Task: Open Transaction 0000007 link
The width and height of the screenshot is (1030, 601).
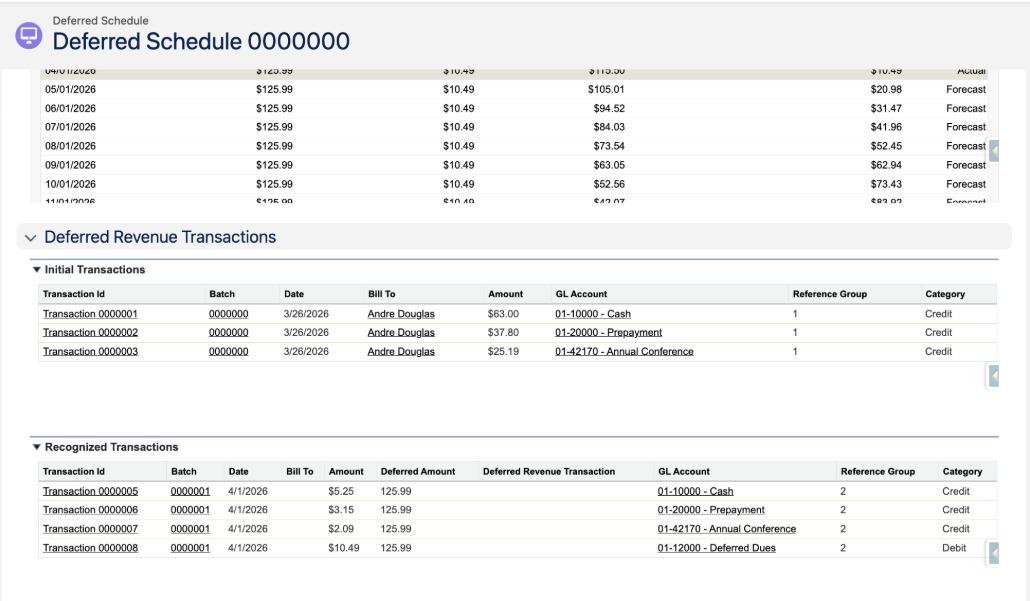Action: point(90,529)
